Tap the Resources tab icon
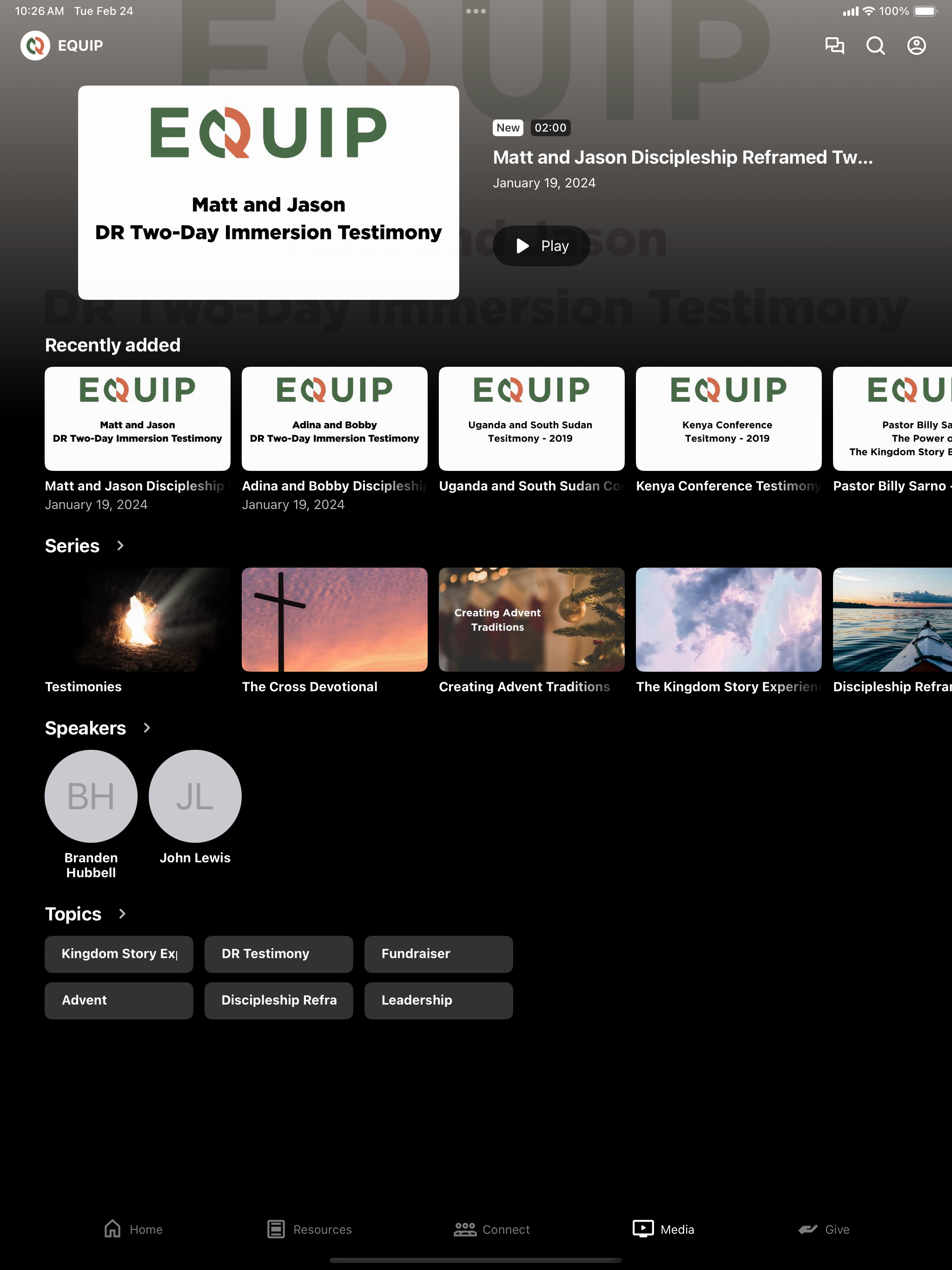Image resolution: width=952 pixels, height=1270 pixels. 276,1229
